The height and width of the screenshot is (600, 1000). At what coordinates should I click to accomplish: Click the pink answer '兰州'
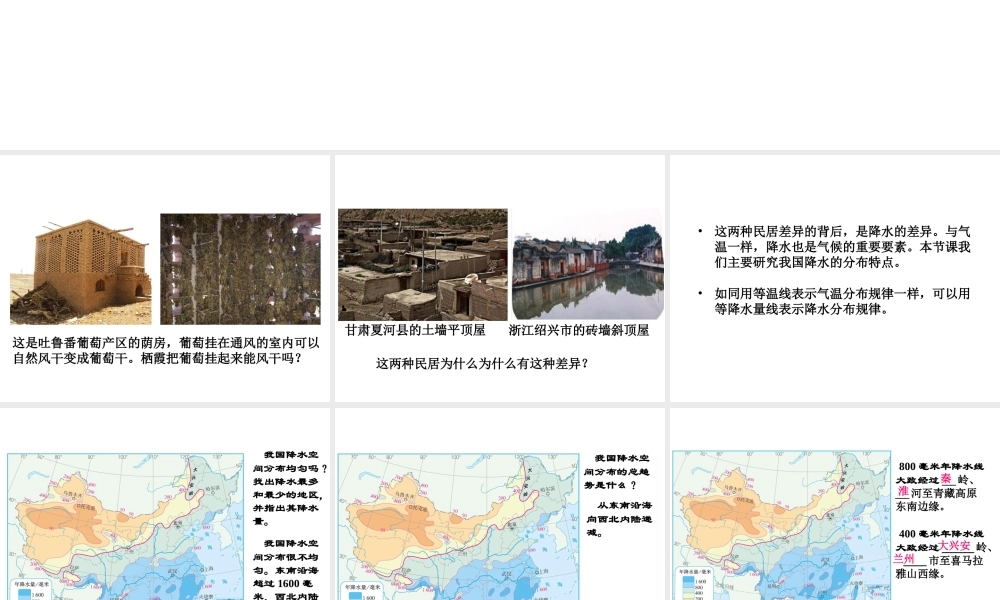point(904,559)
